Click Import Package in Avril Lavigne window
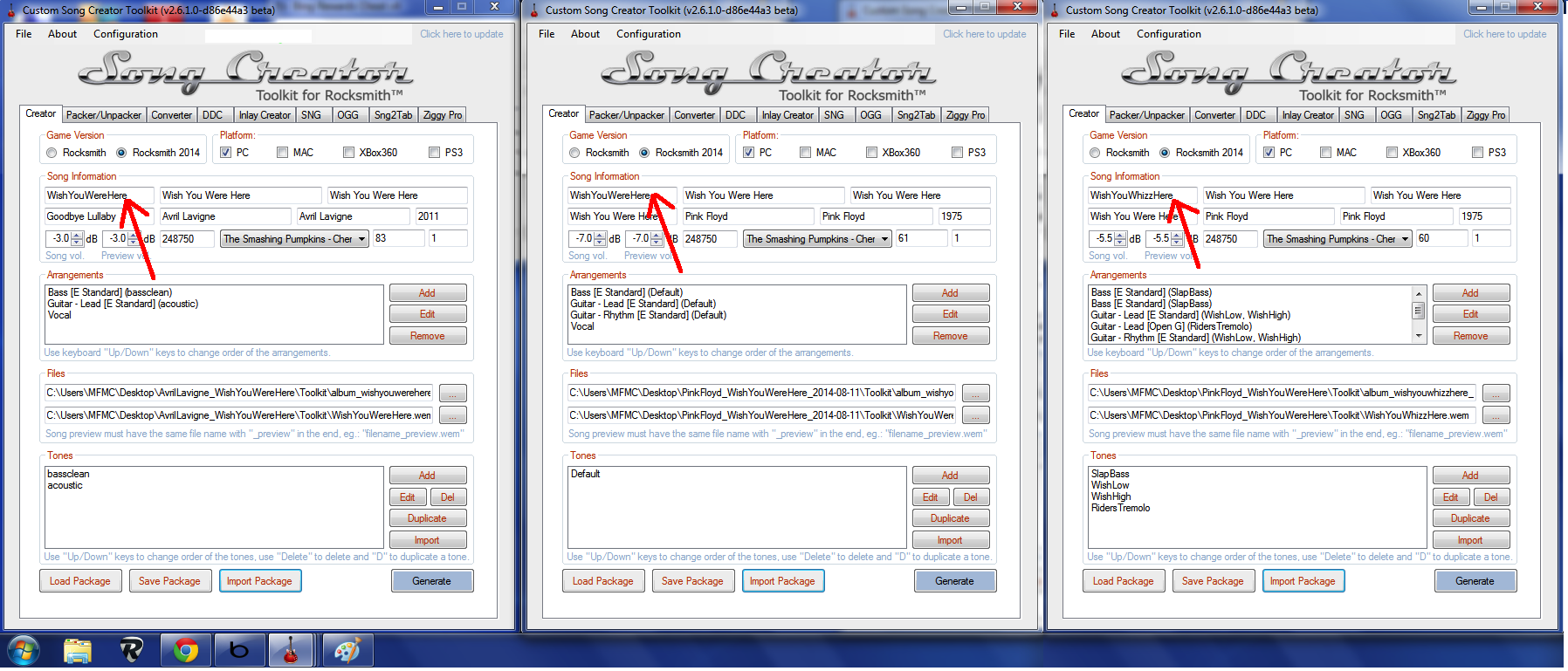 tap(259, 581)
